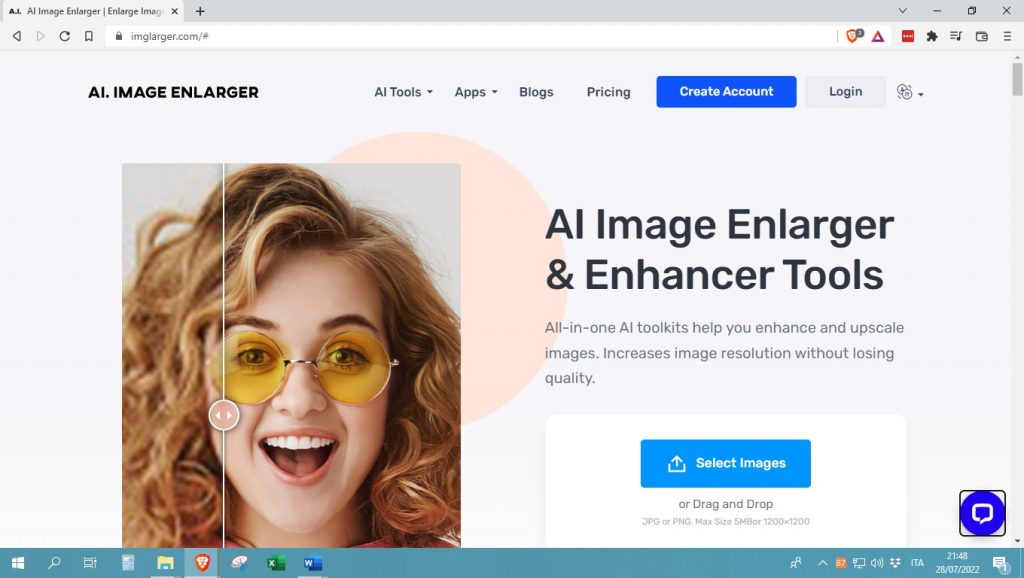Launch Excel from the taskbar
This screenshot has height=578, width=1024.
pos(275,564)
